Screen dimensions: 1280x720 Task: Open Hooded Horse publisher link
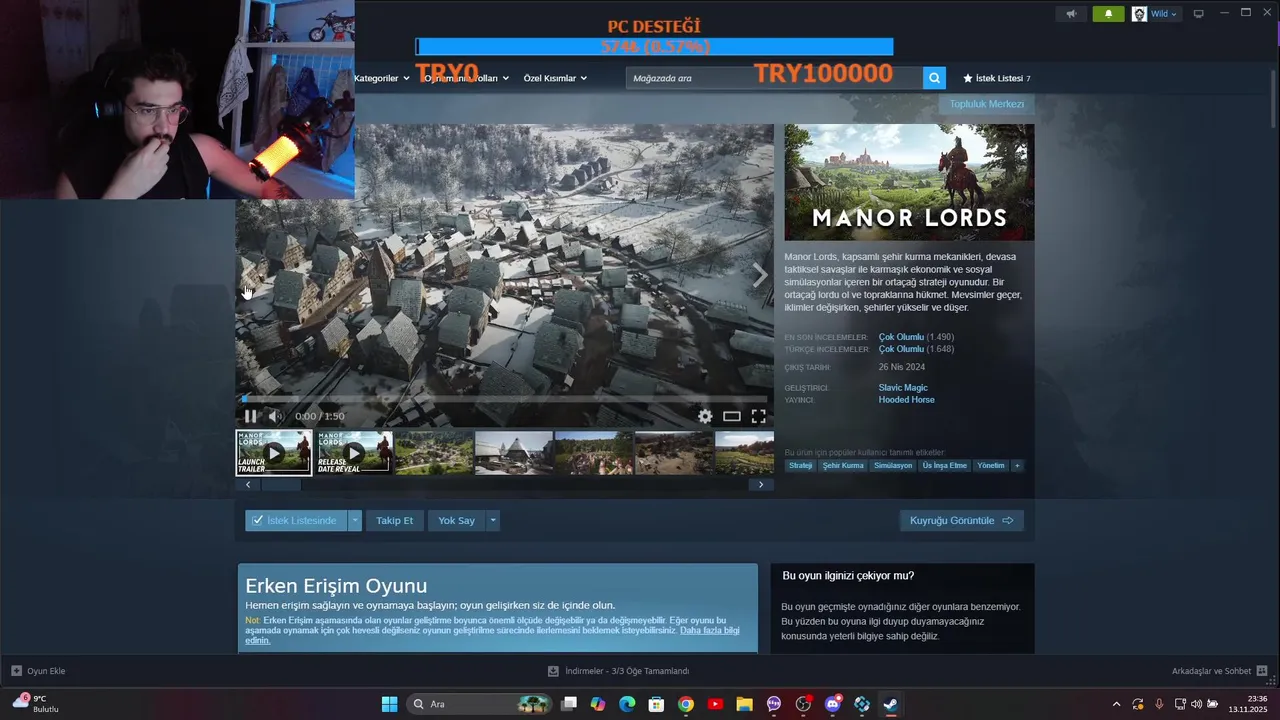point(906,400)
